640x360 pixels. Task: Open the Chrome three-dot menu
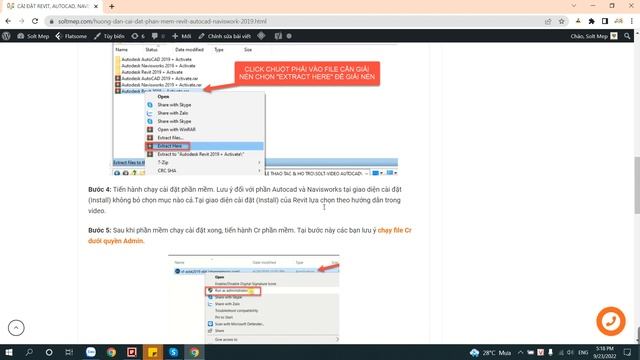pyautogui.click(x=632, y=21)
